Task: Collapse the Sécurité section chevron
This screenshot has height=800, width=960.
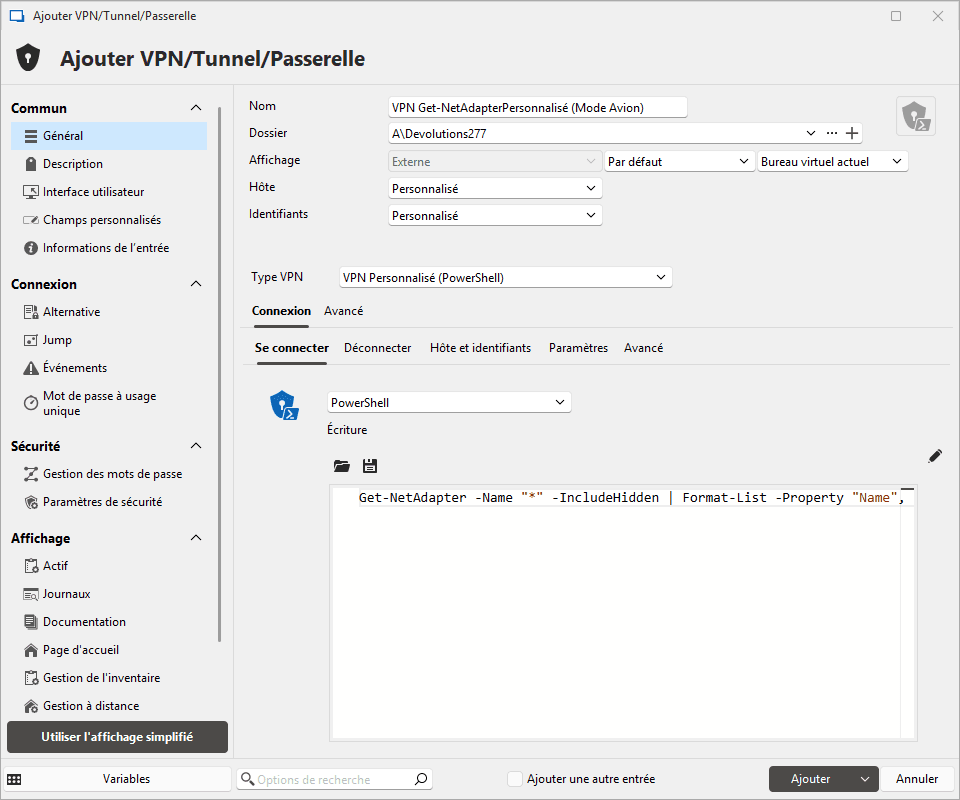Action: pyautogui.click(x=196, y=446)
